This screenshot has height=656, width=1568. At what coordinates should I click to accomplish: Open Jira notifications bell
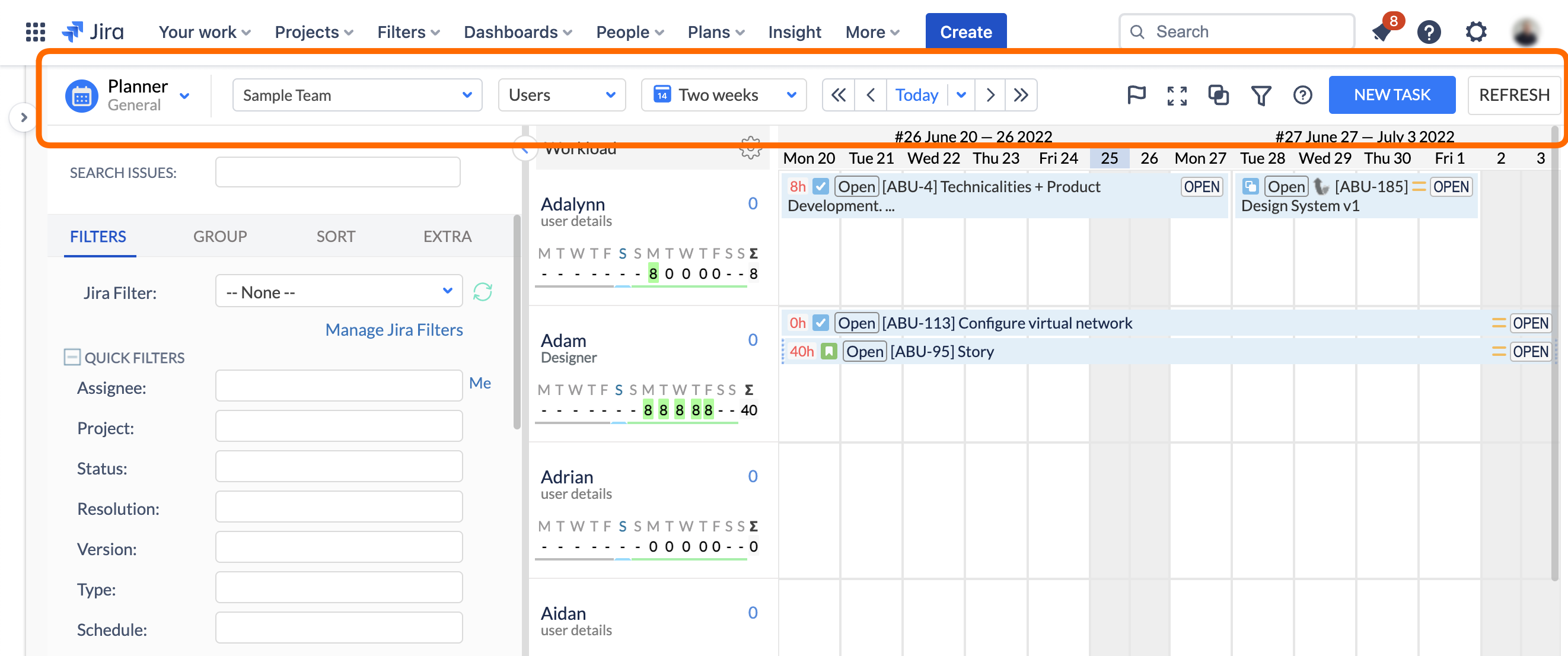pos(1381,31)
